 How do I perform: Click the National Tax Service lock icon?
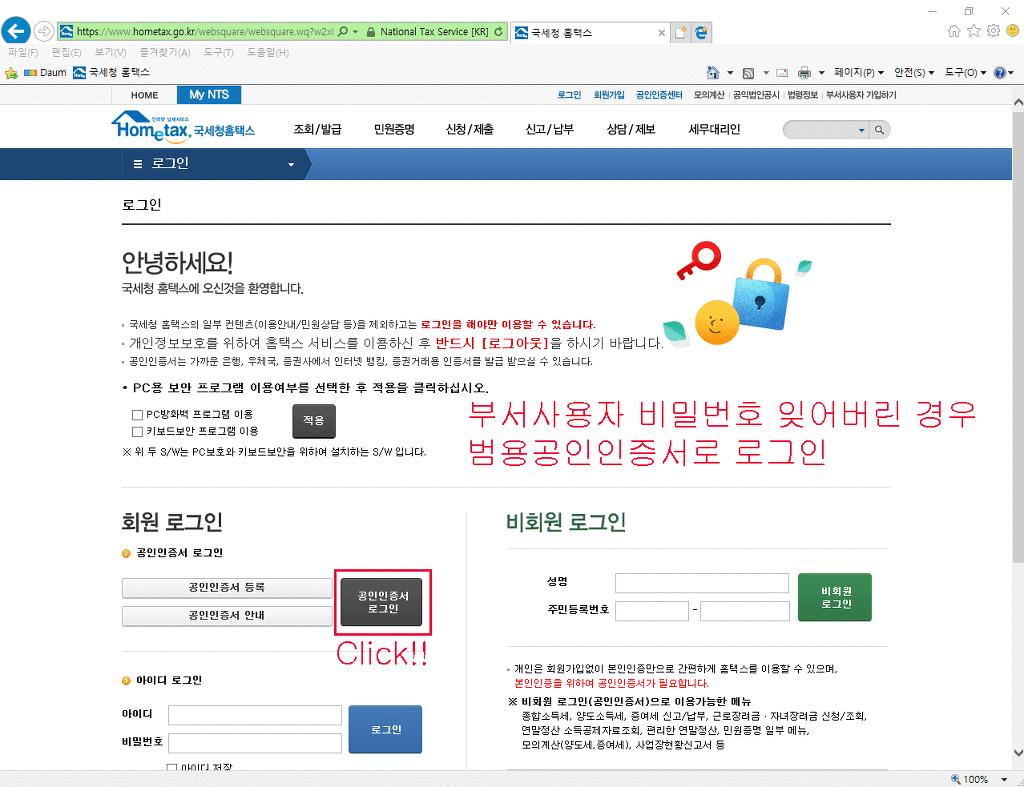pos(371,31)
